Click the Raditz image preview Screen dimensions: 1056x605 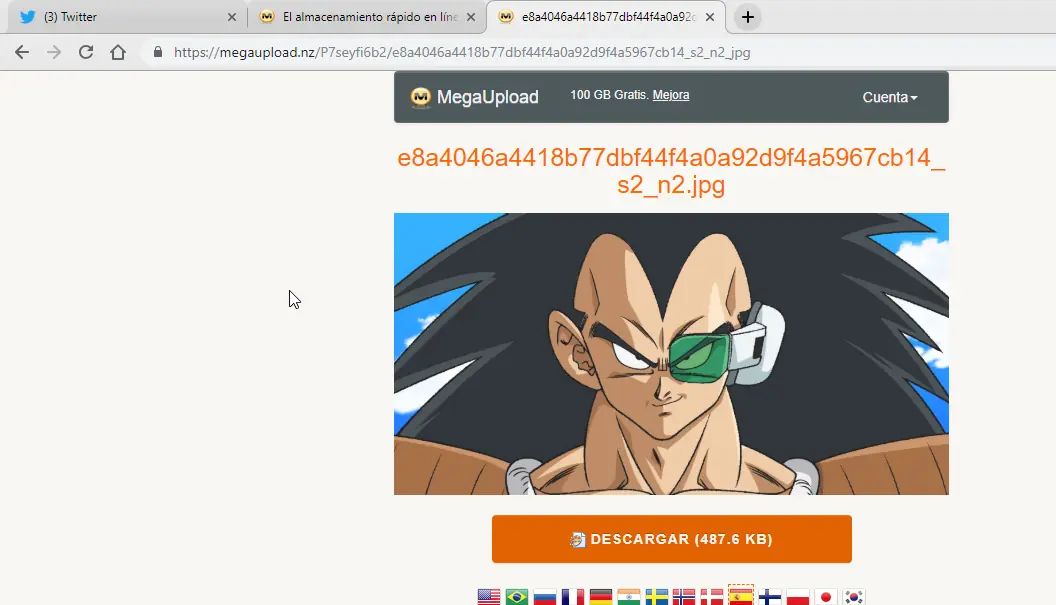(x=671, y=354)
